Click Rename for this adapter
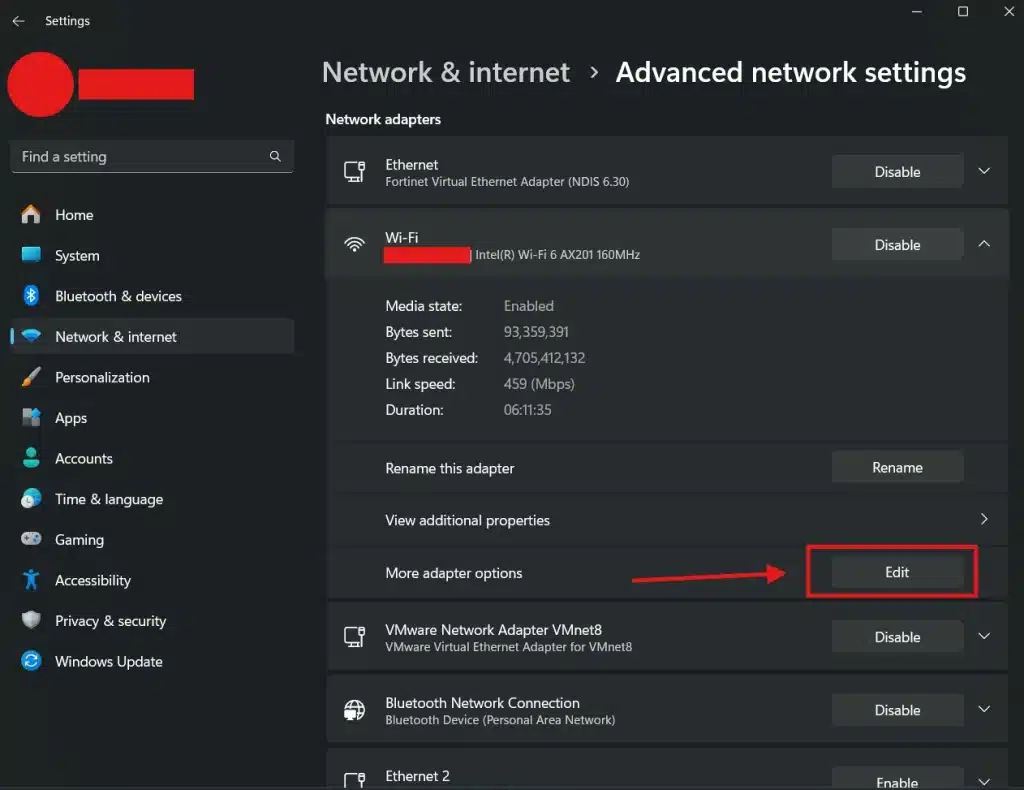Viewport: 1024px width, 790px height. click(x=897, y=467)
